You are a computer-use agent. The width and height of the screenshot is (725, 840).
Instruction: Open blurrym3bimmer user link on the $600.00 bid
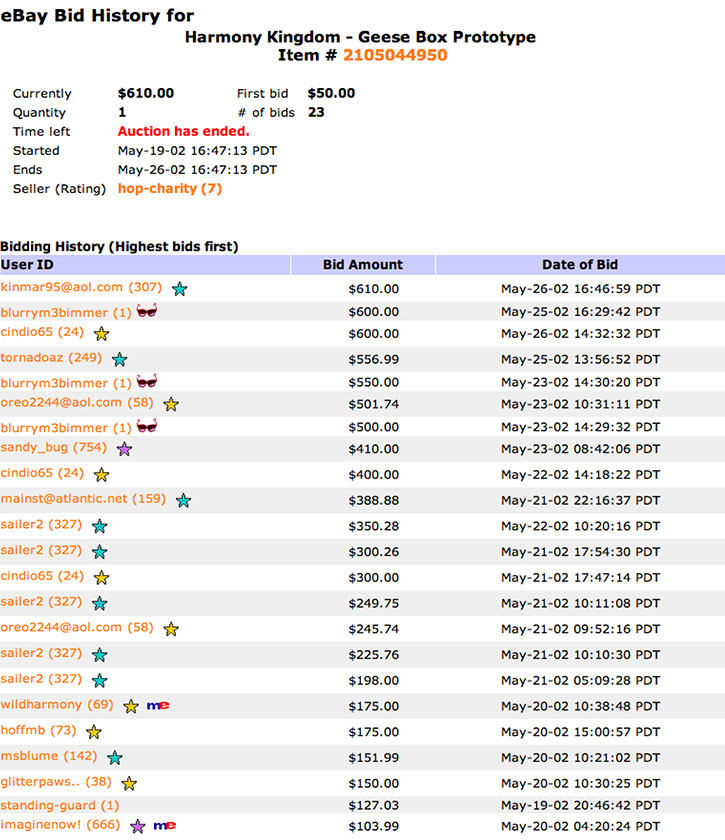coord(66,312)
